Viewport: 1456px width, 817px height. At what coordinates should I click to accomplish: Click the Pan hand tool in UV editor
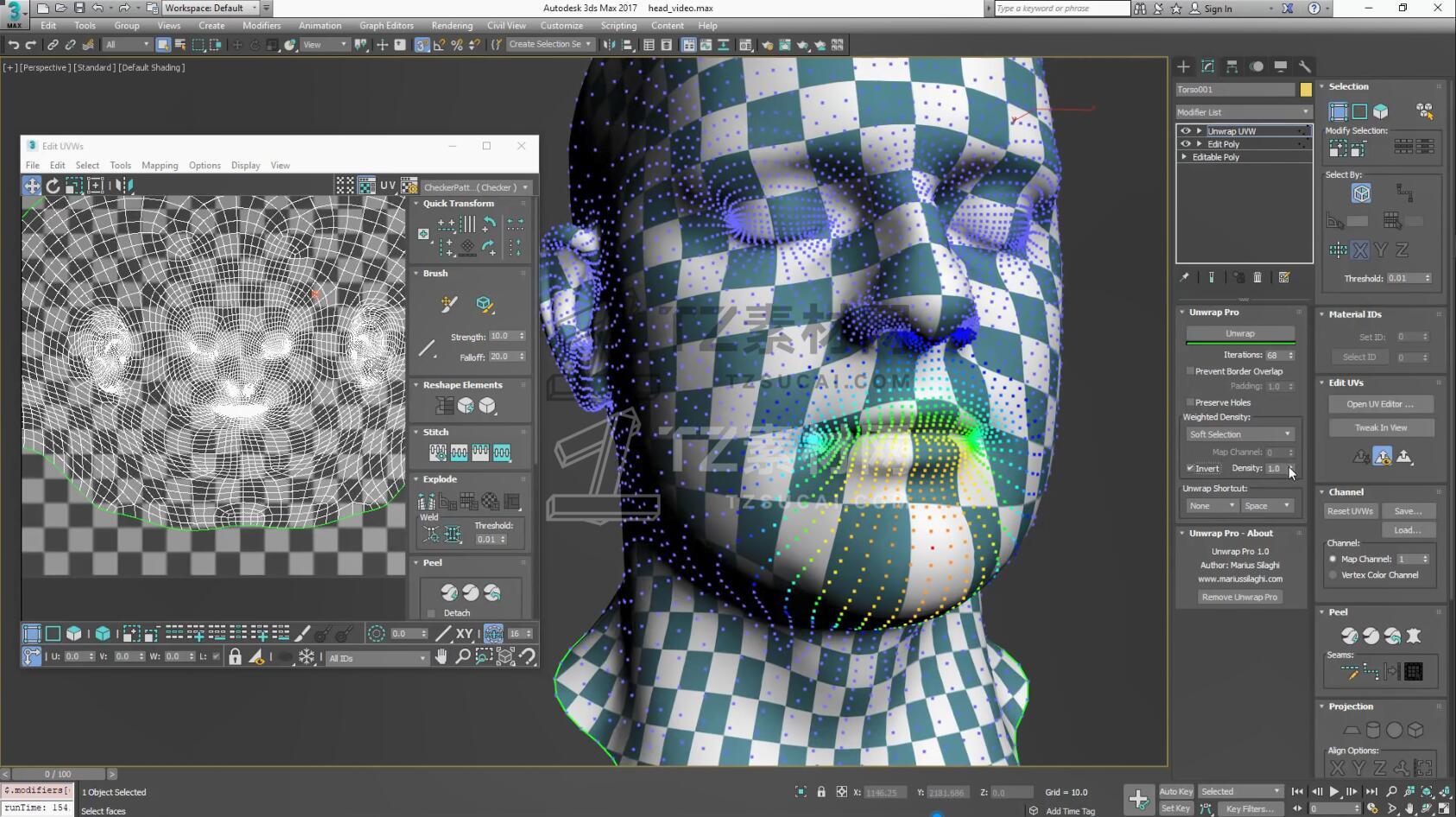[441, 657]
